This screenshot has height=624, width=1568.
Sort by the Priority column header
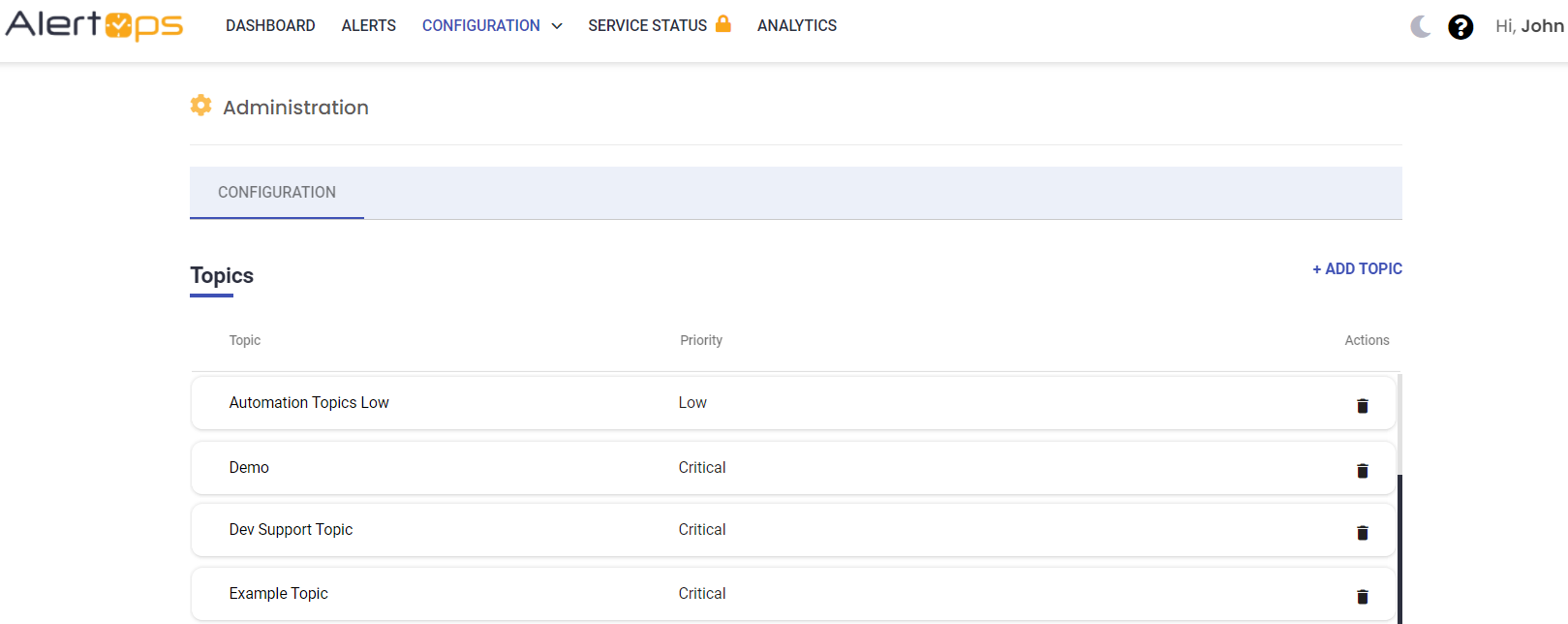pyautogui.click(x=701, y=341)
